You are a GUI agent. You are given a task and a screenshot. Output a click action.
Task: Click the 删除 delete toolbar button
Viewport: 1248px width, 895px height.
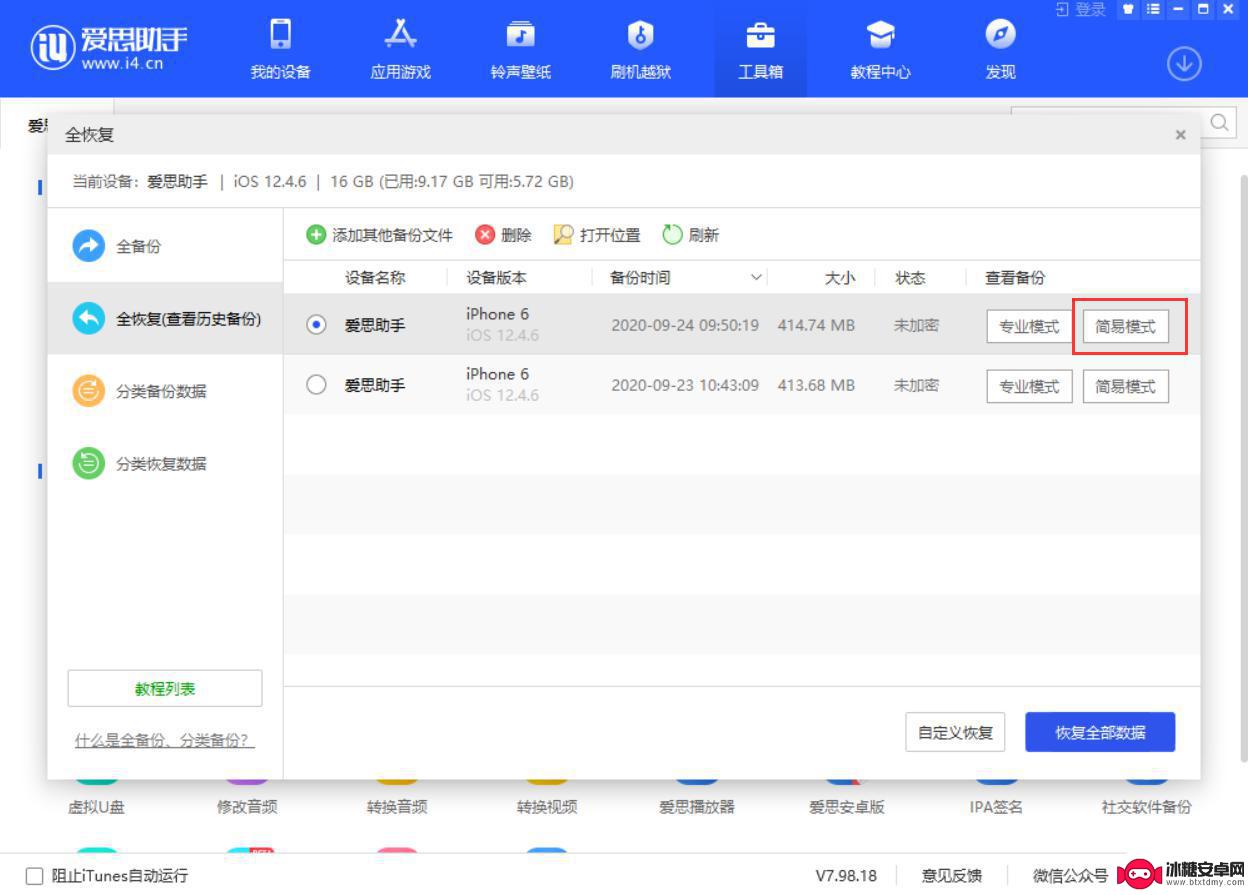(x=503, y=235)
